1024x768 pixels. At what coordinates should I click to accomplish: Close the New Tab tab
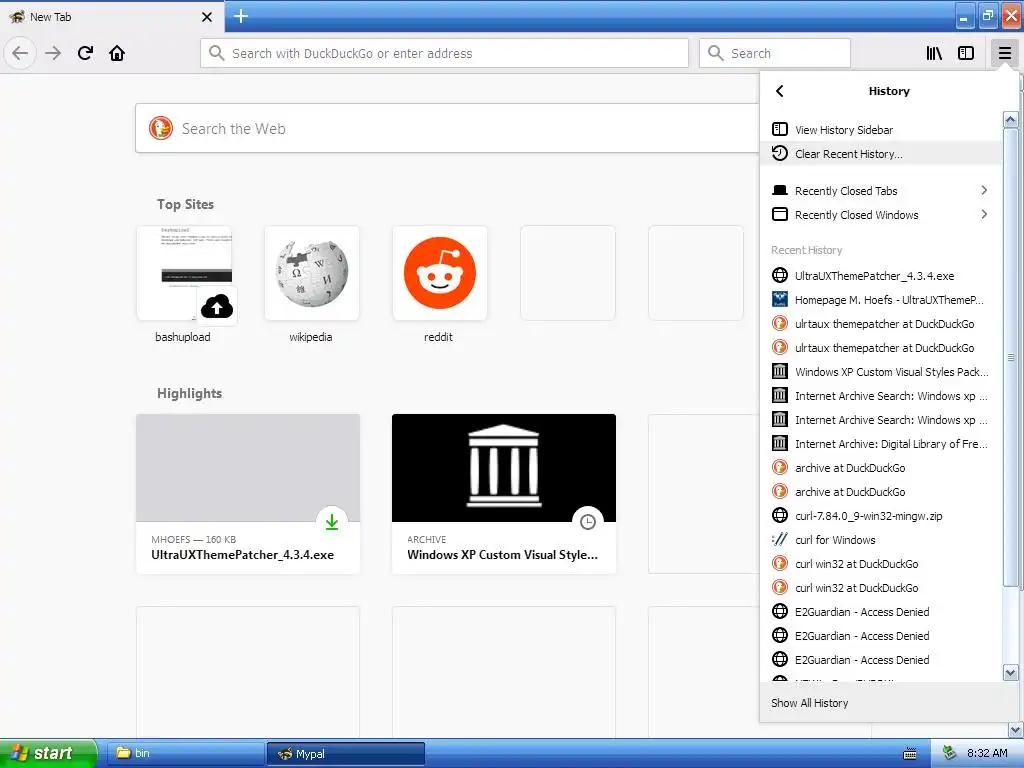point(207,17)
